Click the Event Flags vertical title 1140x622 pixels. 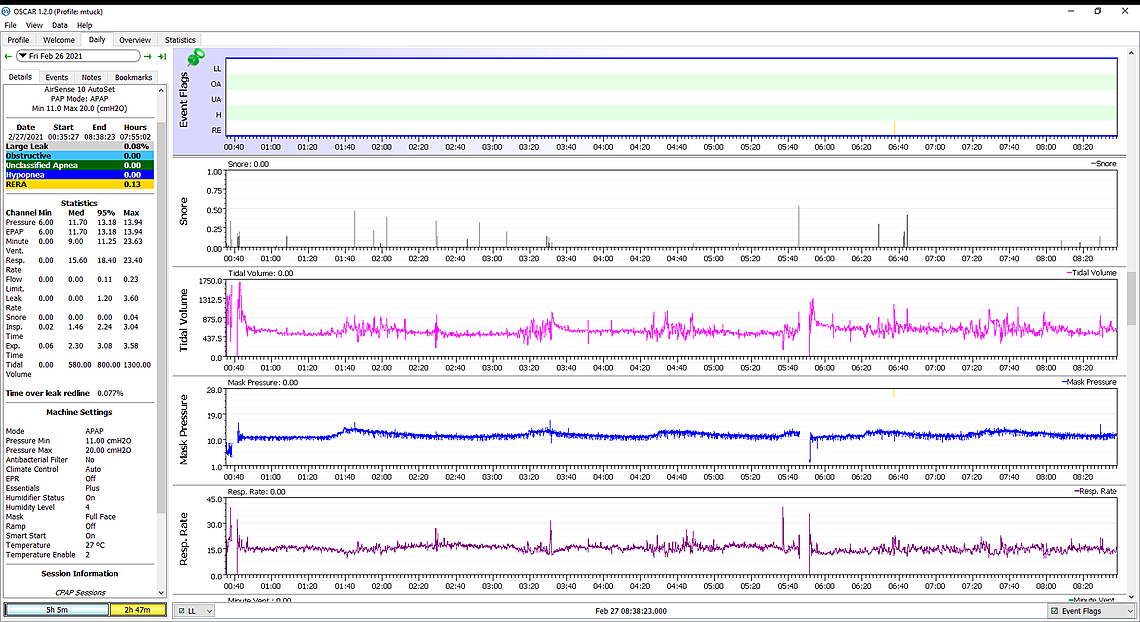click(x=183, y=100)
